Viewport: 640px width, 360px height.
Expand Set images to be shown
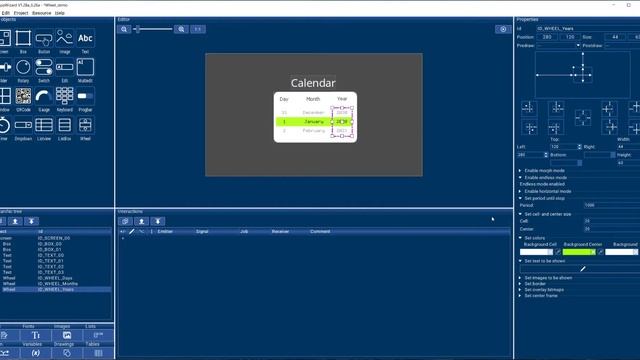[520, 278]
